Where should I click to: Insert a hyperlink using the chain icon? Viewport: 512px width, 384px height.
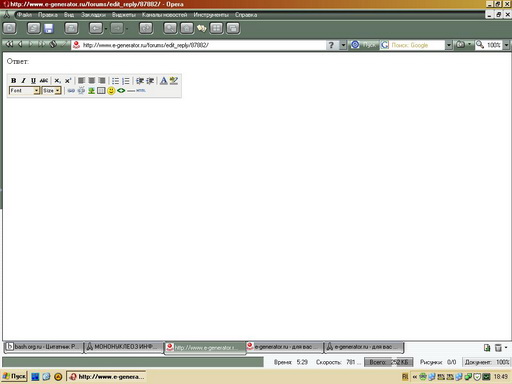click(x=71, y=91)
